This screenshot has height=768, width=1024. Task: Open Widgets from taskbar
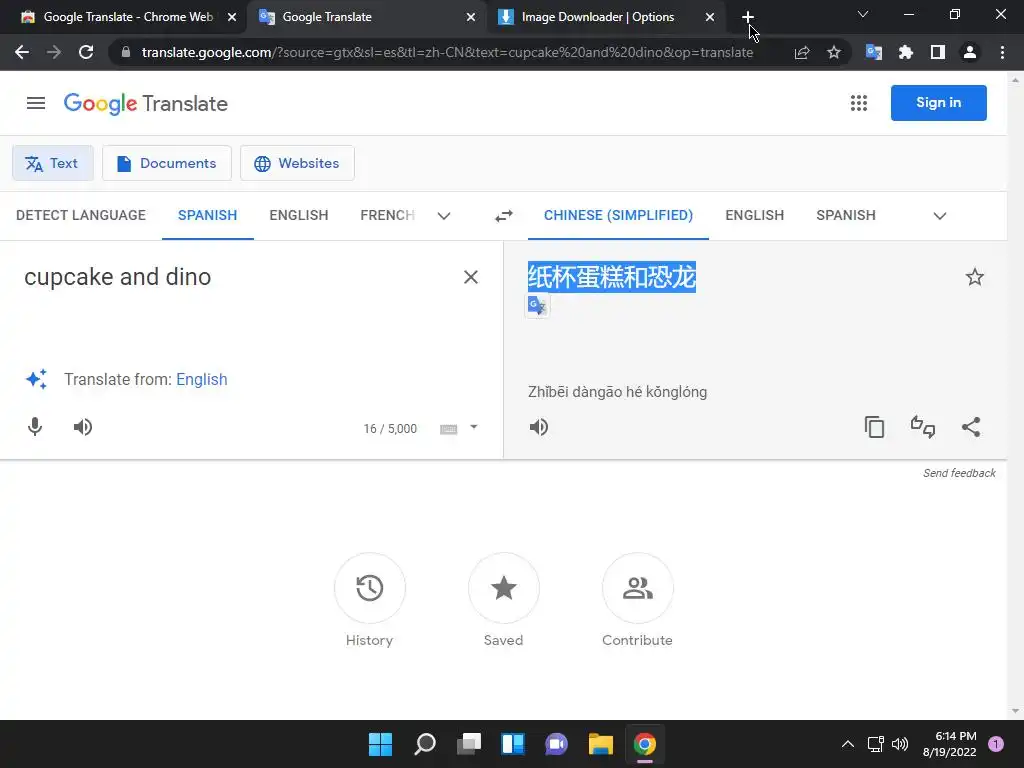513,744
